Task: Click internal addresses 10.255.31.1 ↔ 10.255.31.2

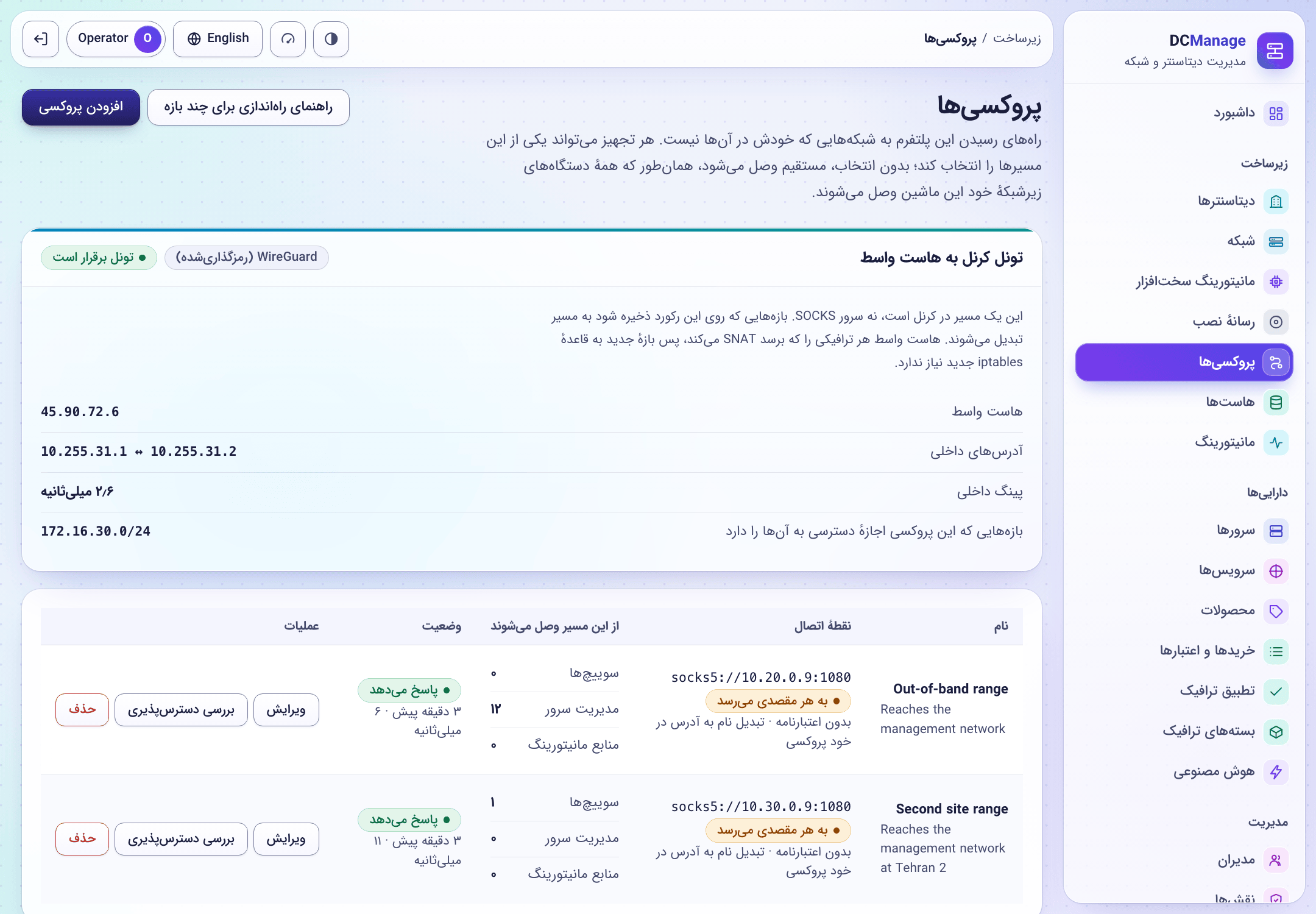Action: [139, 452]
